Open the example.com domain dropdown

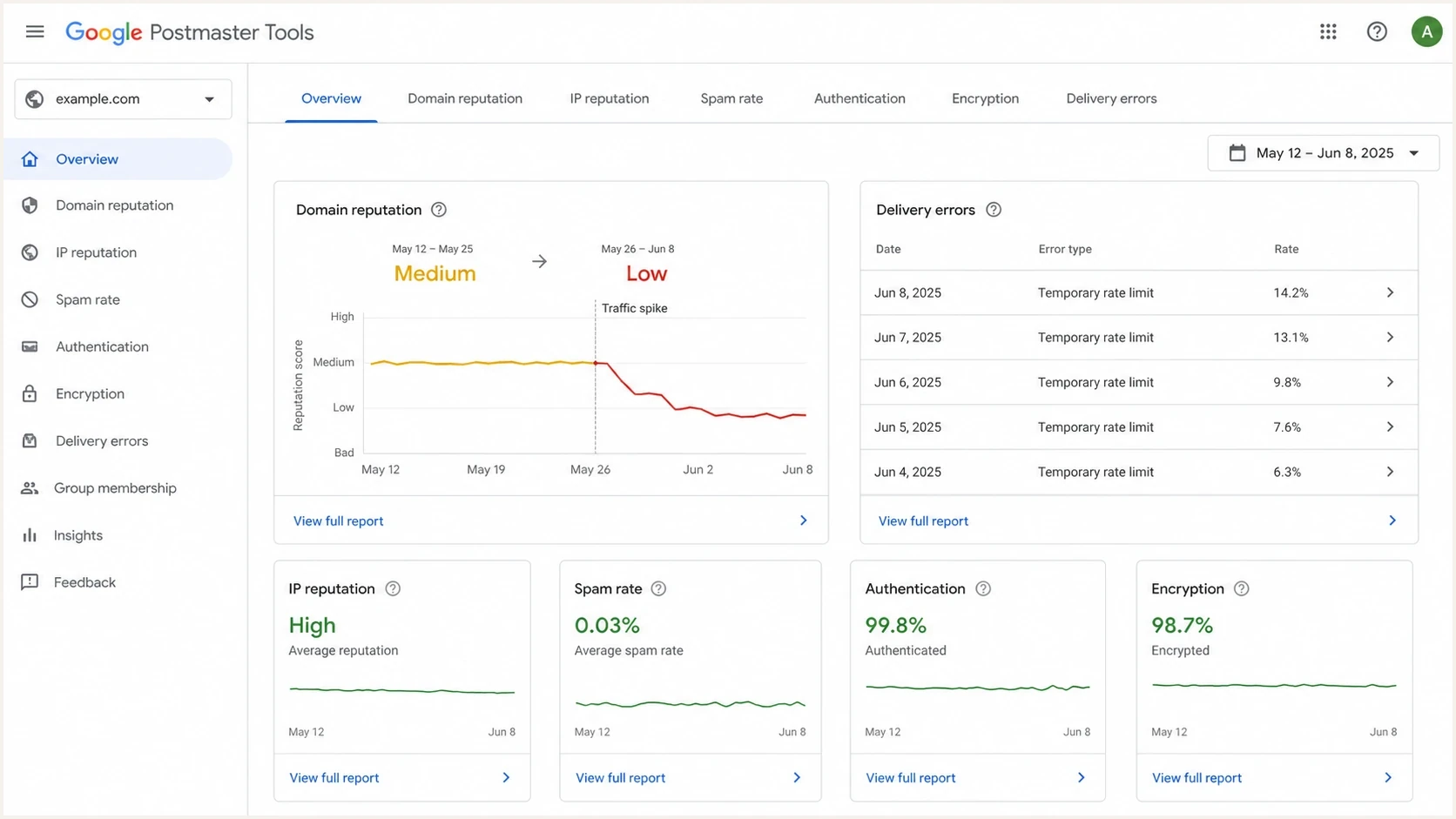click(123, 99)
